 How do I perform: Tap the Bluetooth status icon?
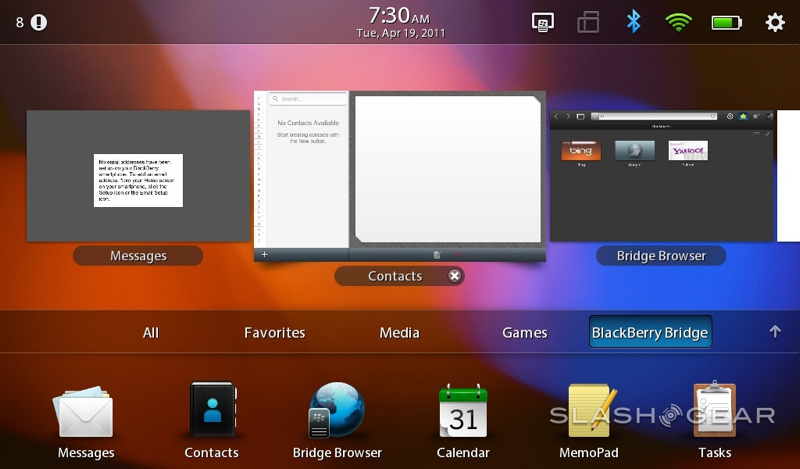(633, 22)
